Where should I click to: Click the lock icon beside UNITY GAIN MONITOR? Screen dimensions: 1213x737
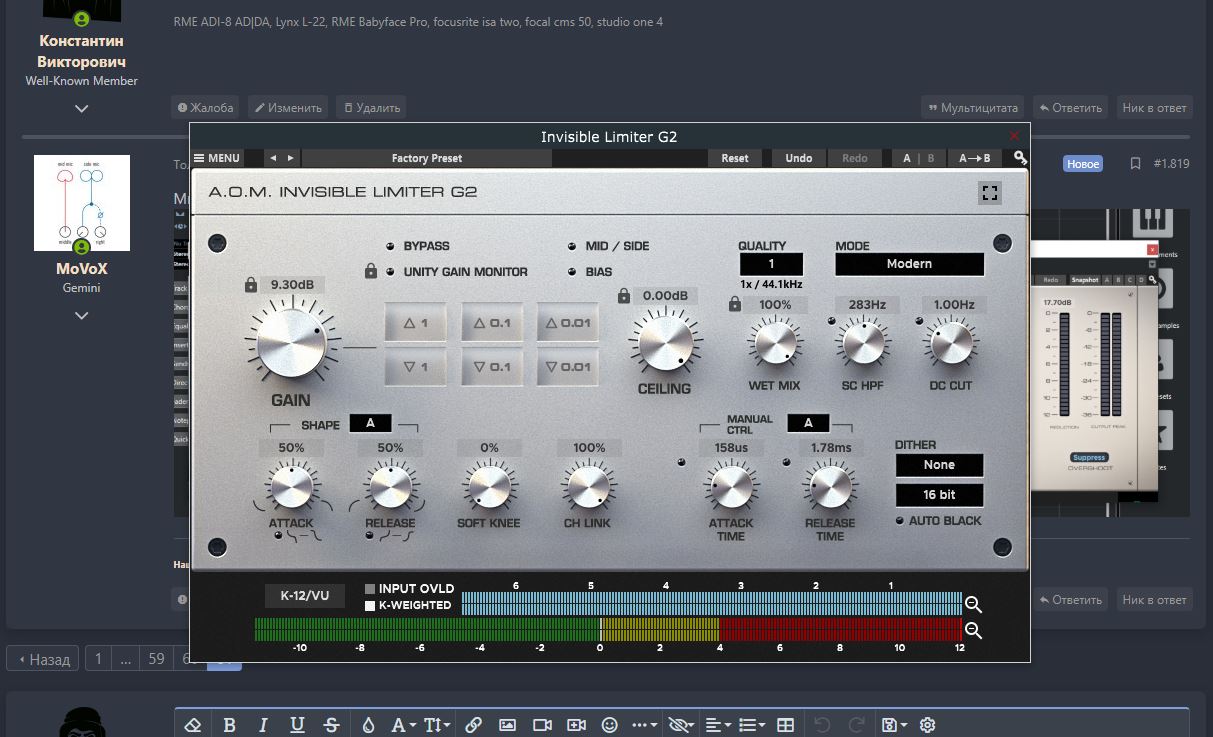pos(371,270)
